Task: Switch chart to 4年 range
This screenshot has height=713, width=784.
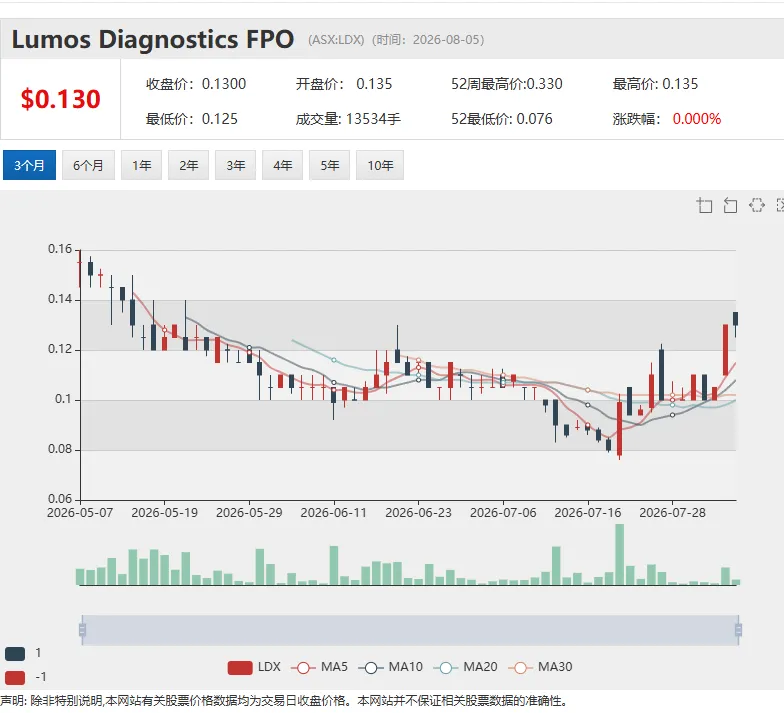Action: pyautogui.click(x=282, y=165)
